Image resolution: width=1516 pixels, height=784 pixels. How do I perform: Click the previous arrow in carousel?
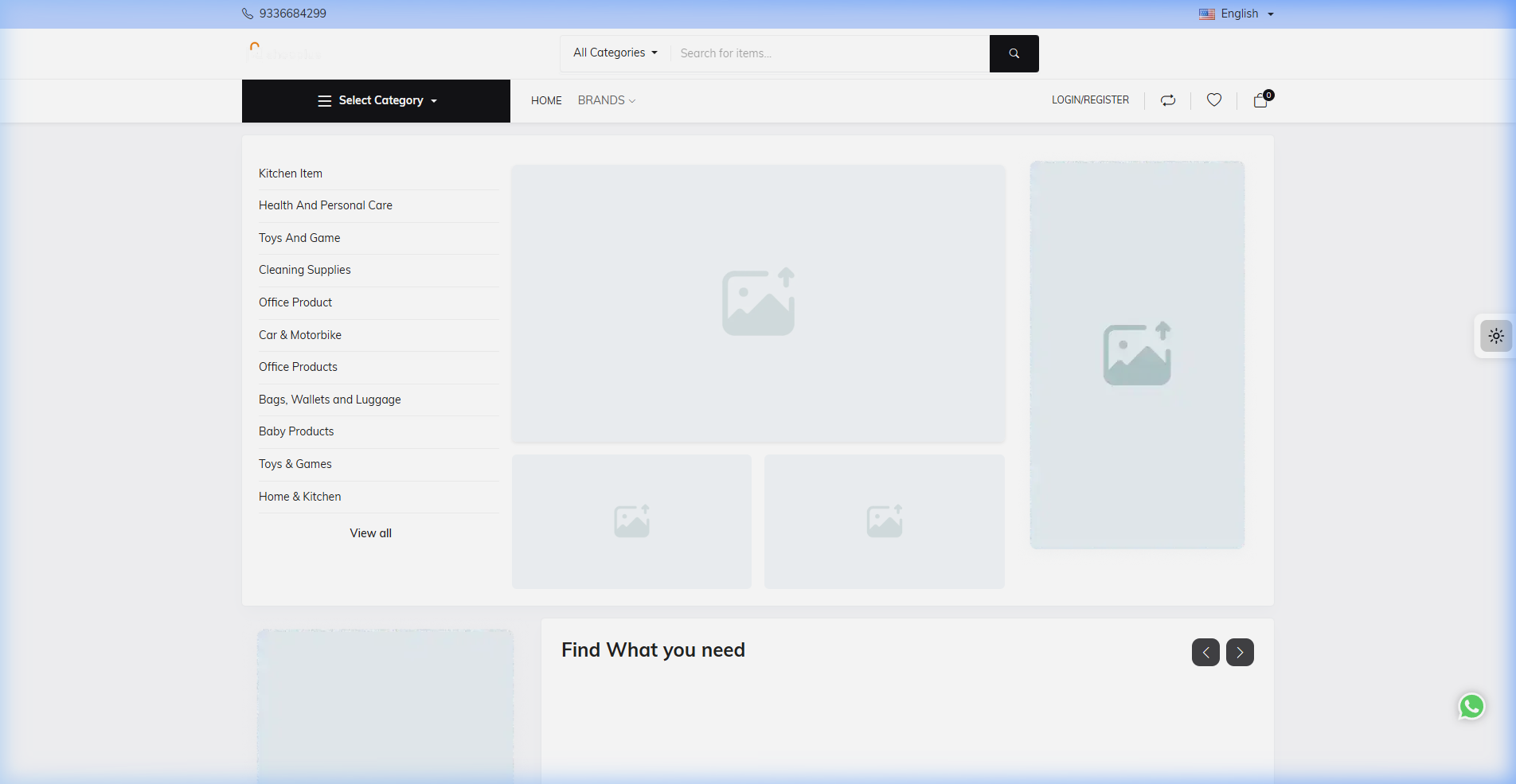1205,653
